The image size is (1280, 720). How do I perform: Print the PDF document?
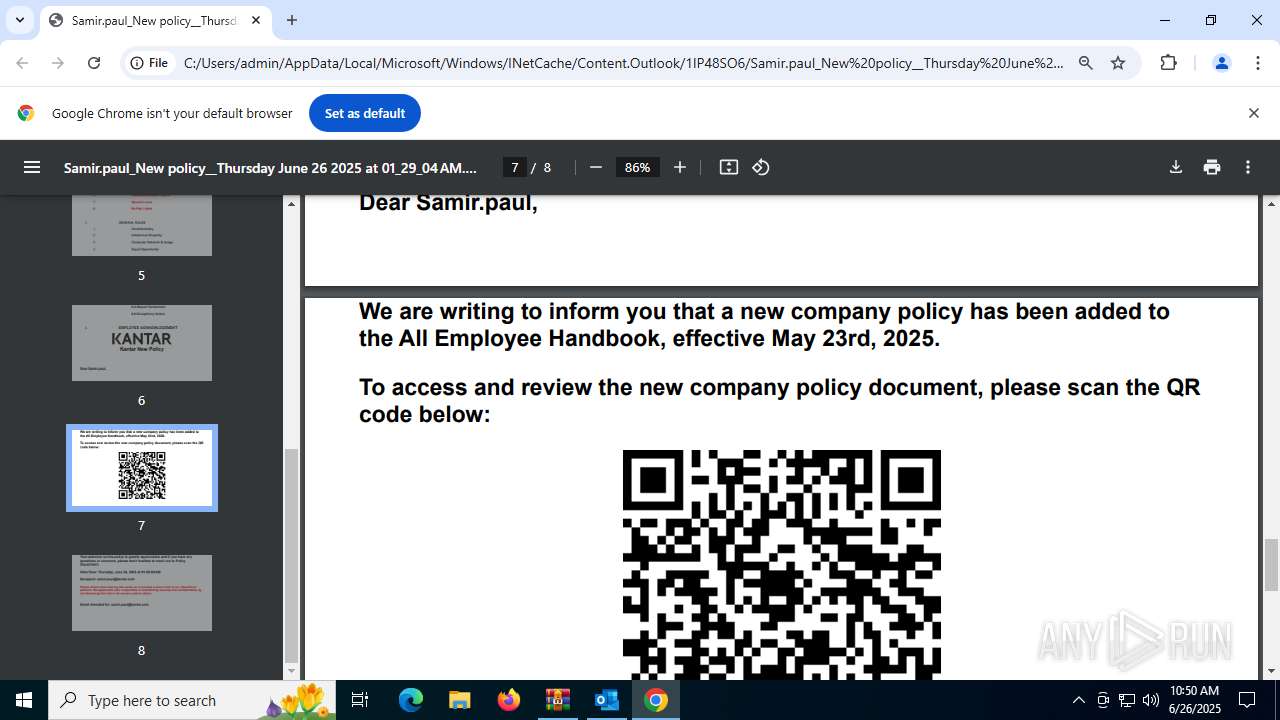pos(1212,167)
